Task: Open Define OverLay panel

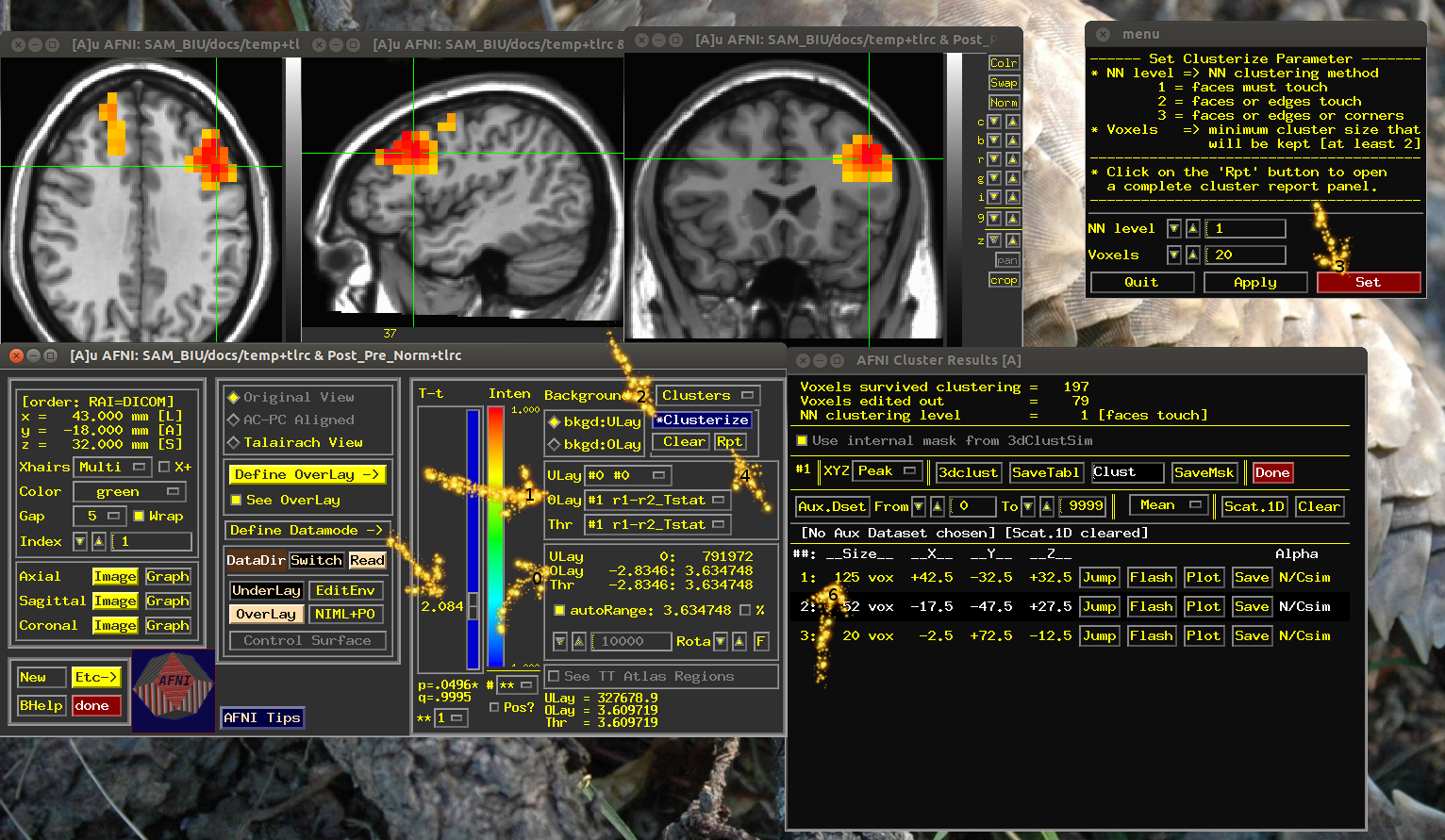Action: (307, 474)
